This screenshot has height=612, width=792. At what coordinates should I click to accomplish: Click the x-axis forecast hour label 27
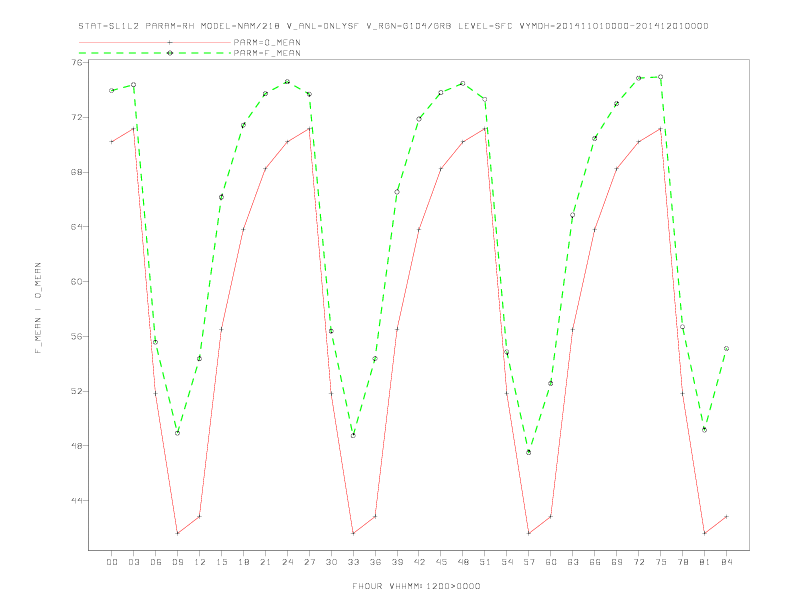309,562
